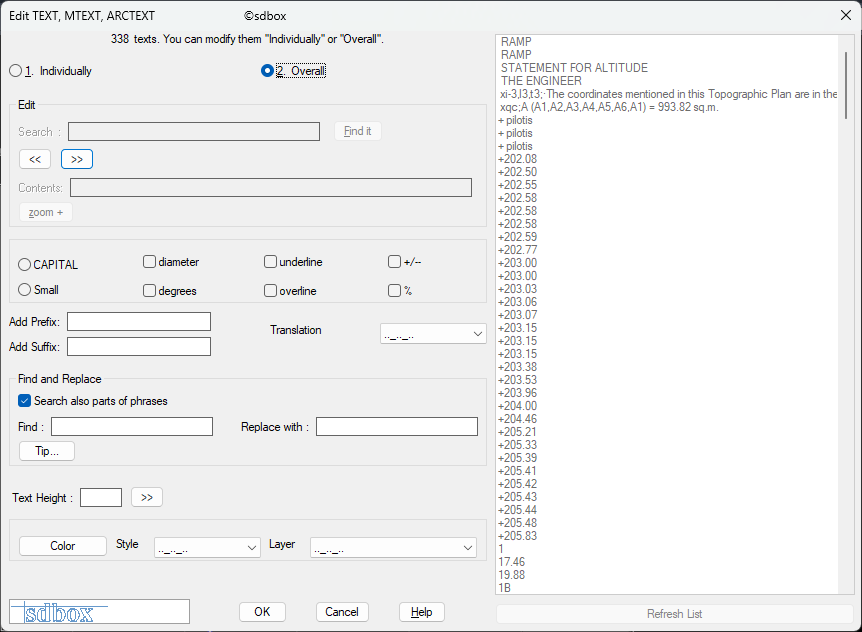Go to previous text with << button
862x632 pixels.
[35, 159]
